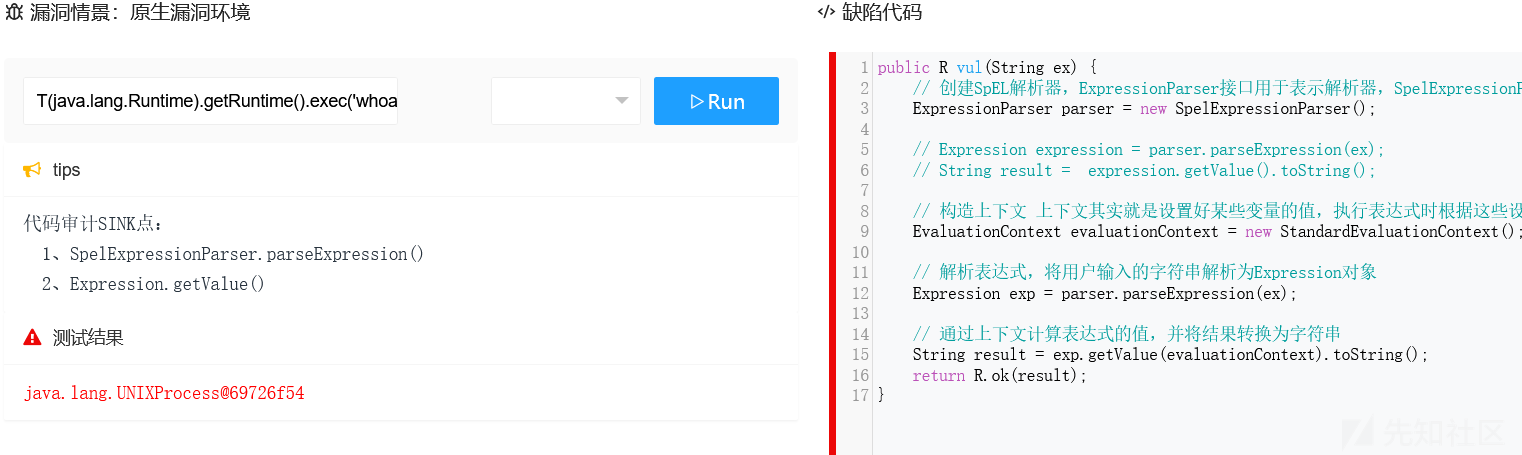Click the comment 解析表达式 on line 11
Image resolution: width=1522 pixels, height=455 pixels.
[1145, 273]
